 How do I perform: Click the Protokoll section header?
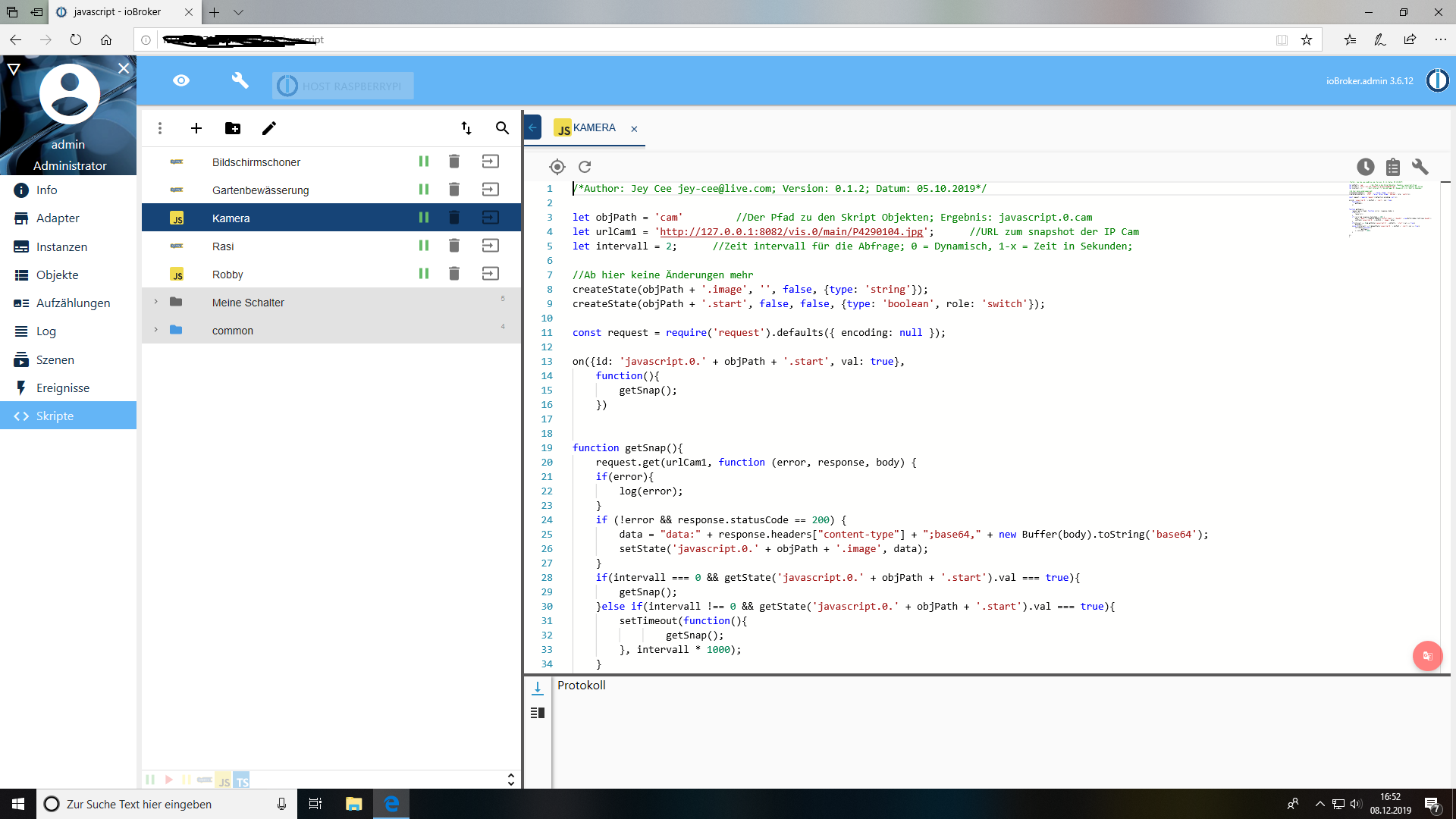tap(581, 685)
